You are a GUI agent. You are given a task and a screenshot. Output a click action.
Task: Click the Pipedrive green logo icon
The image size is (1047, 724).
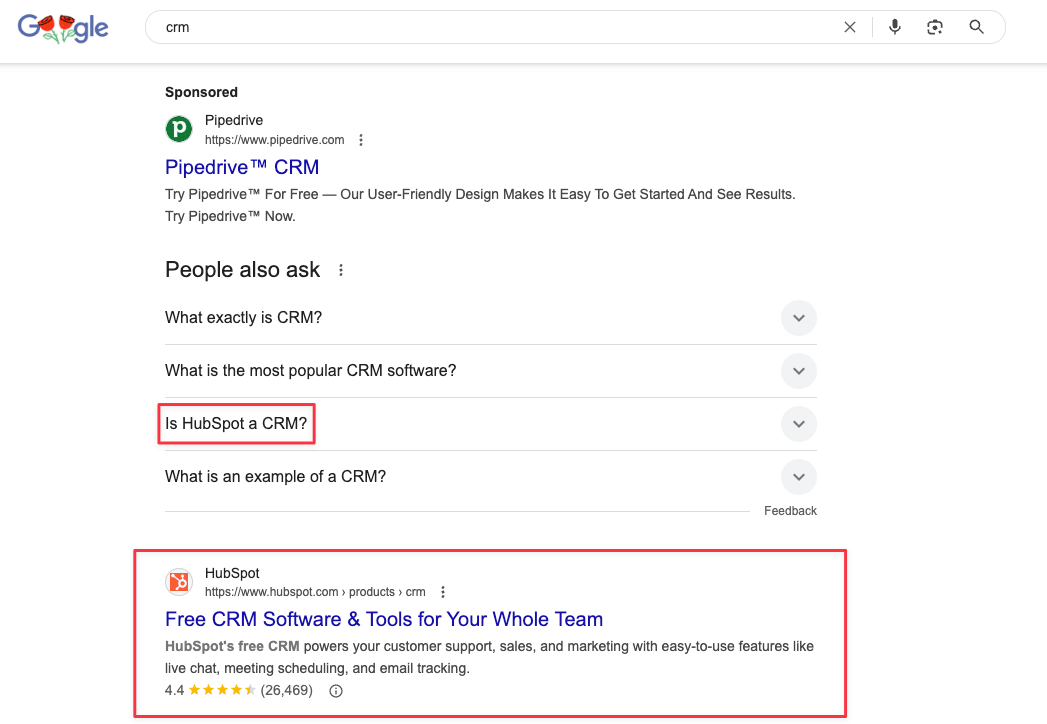click(179, 129)
